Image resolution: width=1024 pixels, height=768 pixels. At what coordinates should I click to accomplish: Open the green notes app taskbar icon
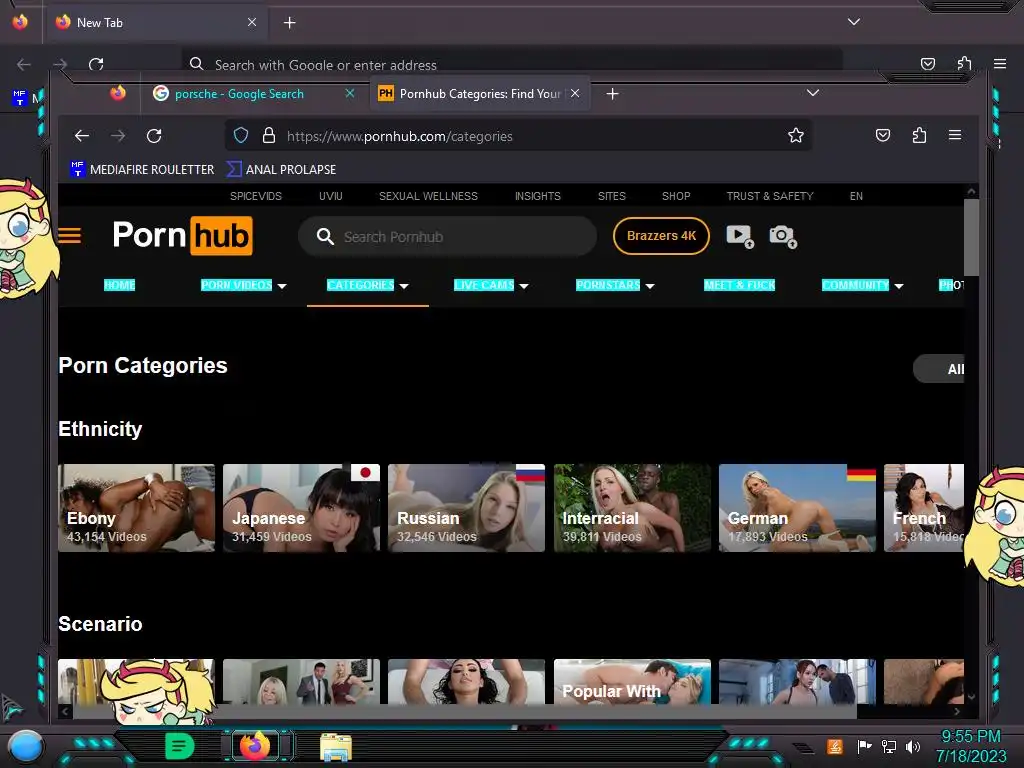[x=180, y=746]
